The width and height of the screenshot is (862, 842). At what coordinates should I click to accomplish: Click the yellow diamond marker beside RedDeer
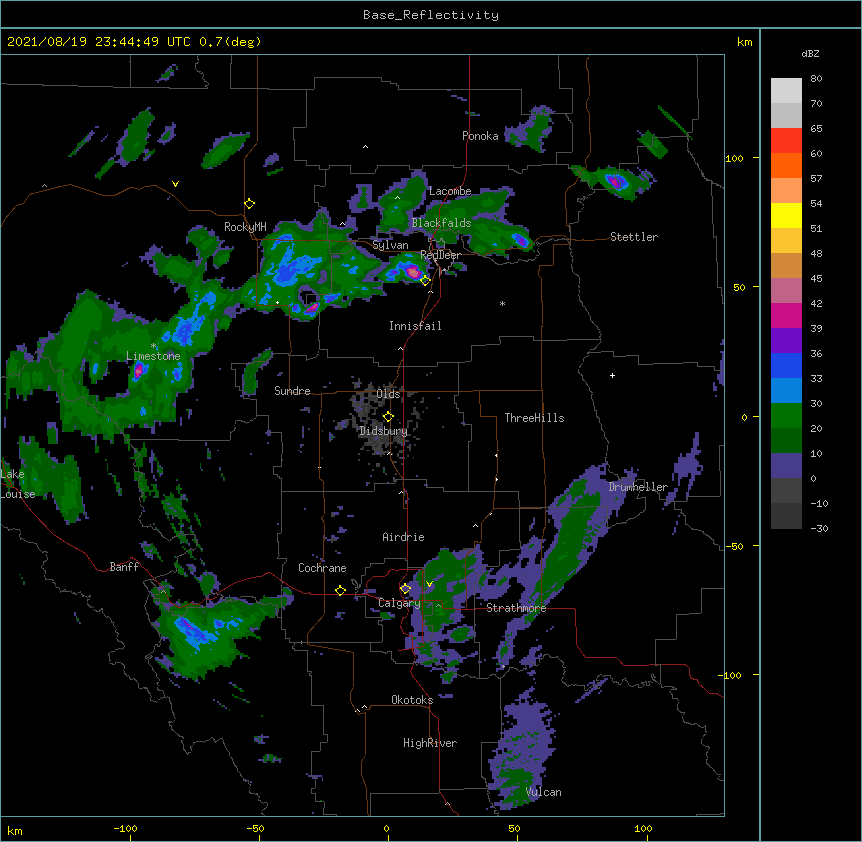coord(425,281)
